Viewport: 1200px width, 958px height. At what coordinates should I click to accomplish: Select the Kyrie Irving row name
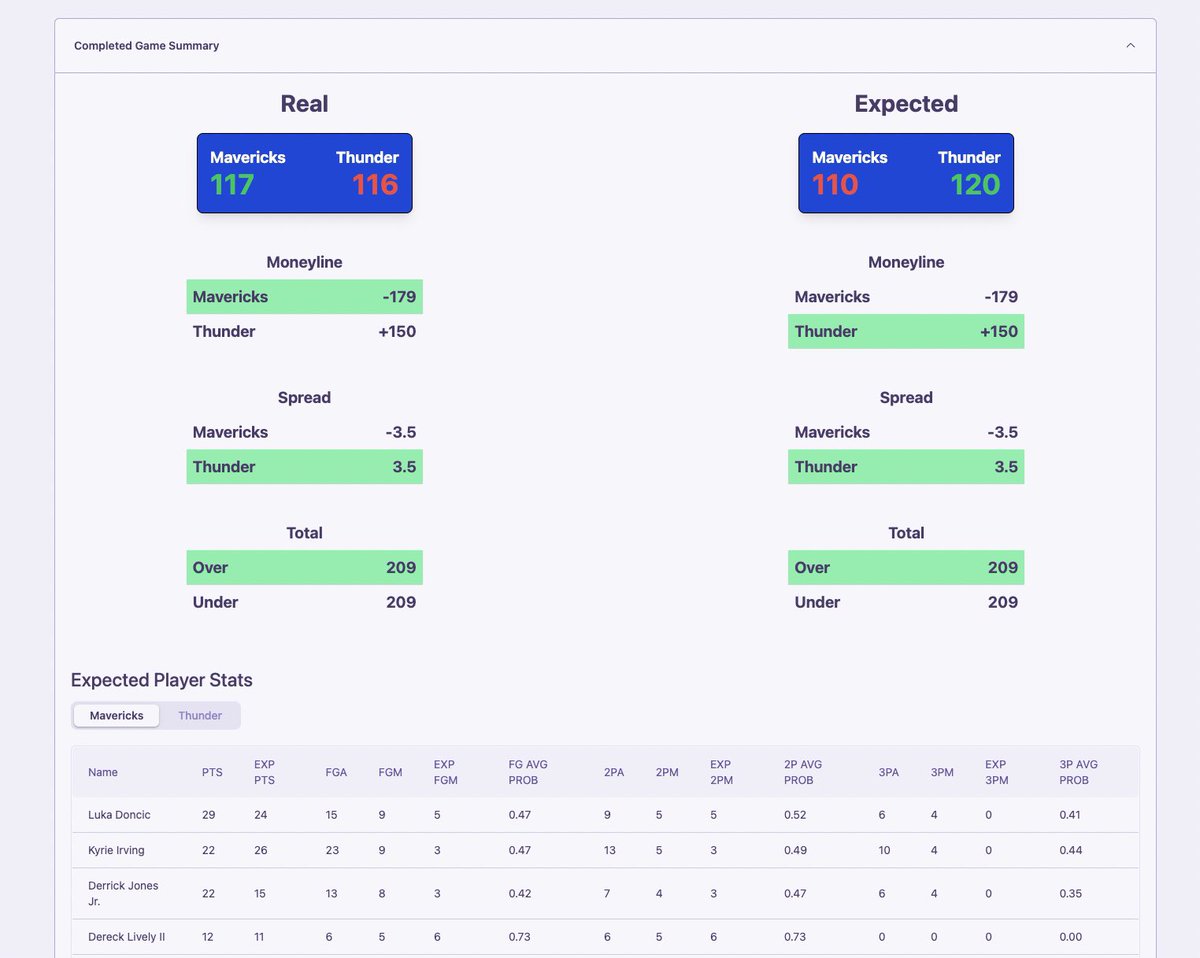click(116, 850)
